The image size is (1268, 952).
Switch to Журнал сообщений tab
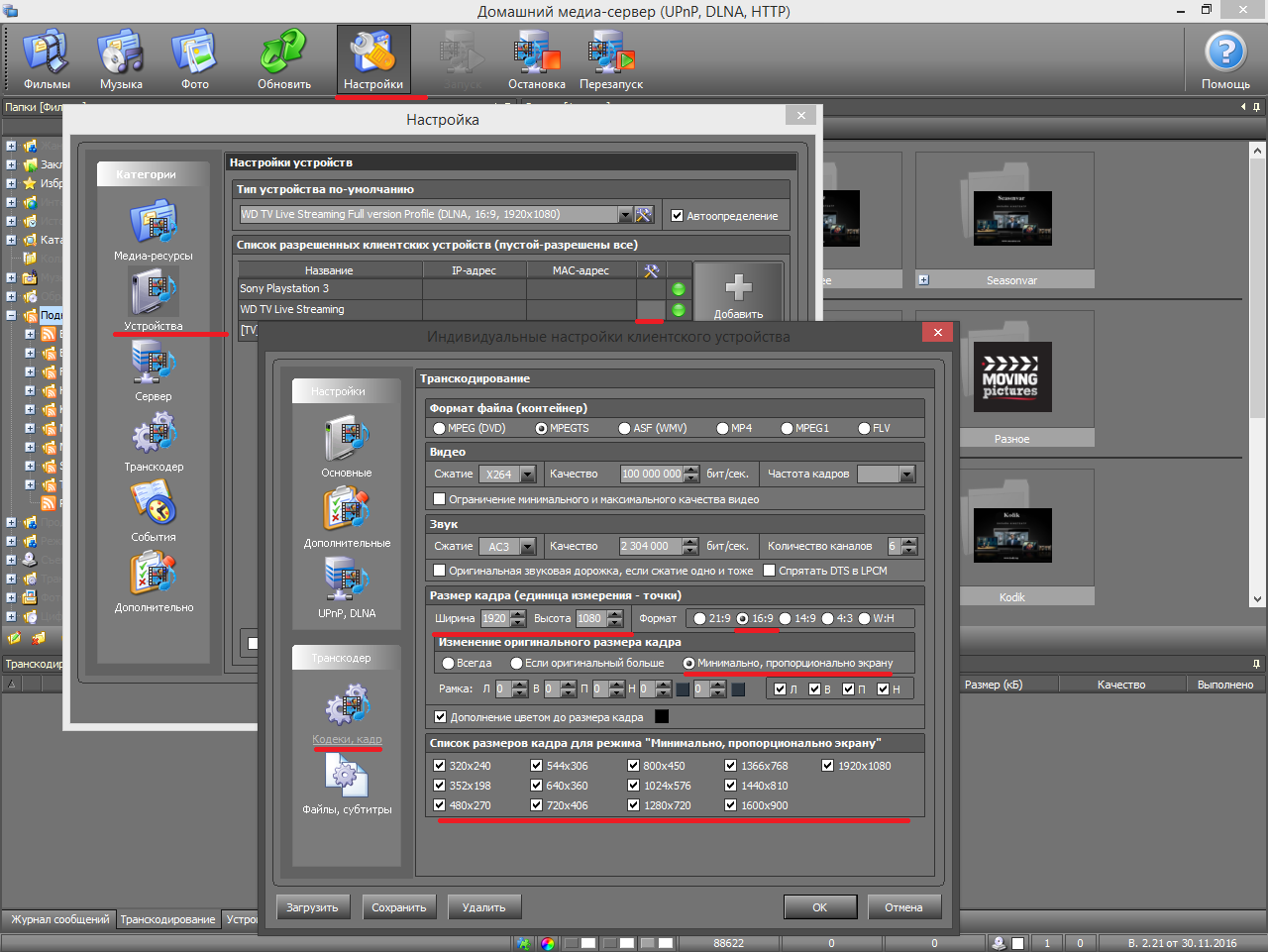(x=59, y=919)
